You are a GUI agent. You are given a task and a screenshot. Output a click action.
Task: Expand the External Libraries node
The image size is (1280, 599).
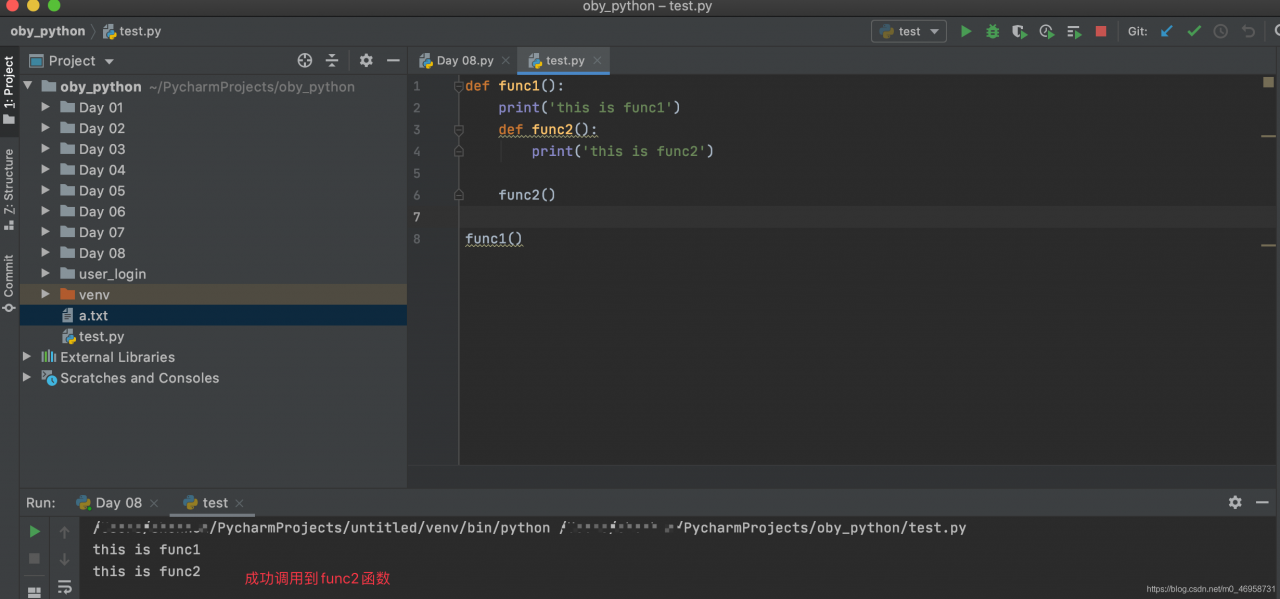[27, 357]
